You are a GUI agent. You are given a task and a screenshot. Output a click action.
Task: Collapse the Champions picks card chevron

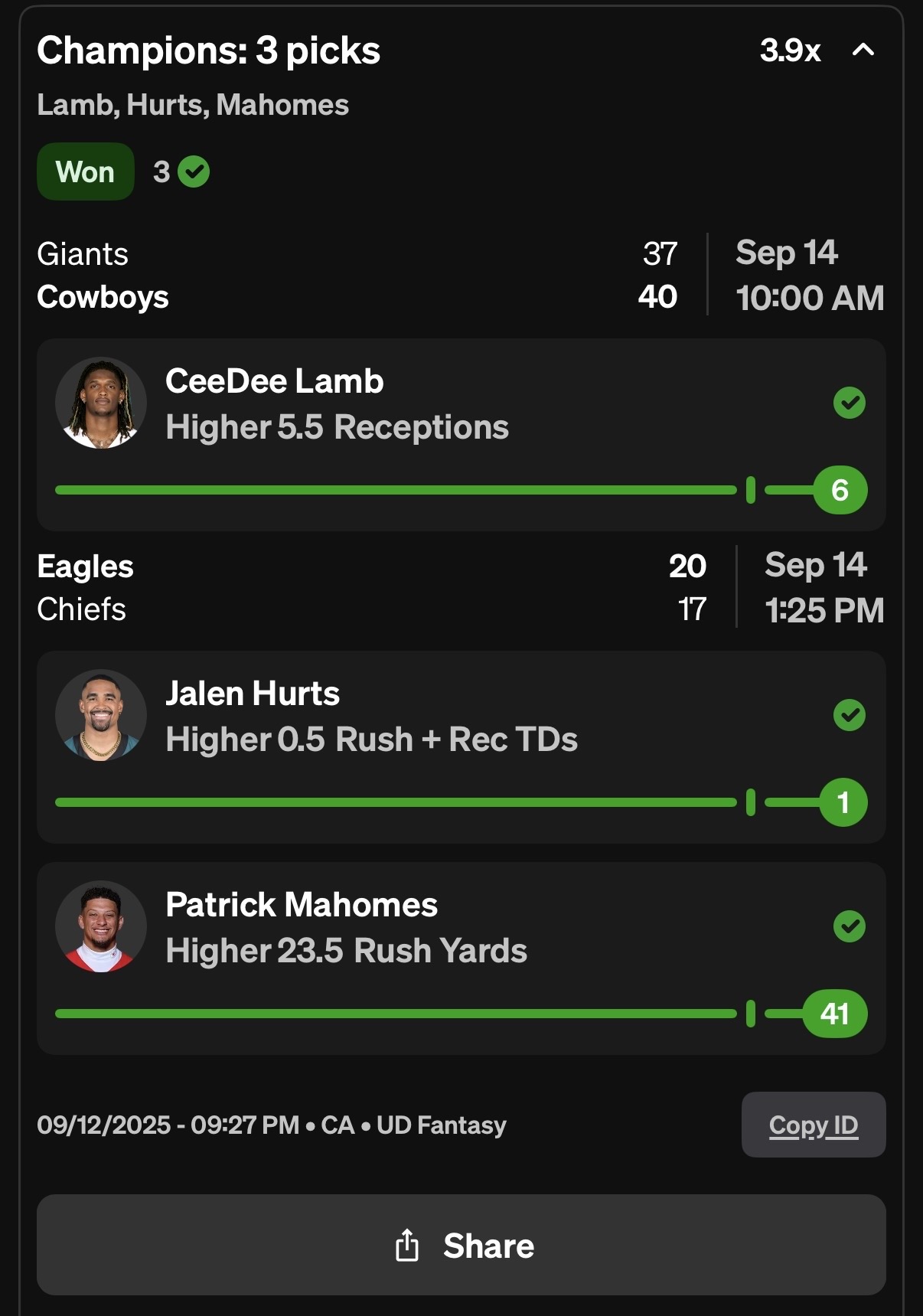tap(863, 51)
